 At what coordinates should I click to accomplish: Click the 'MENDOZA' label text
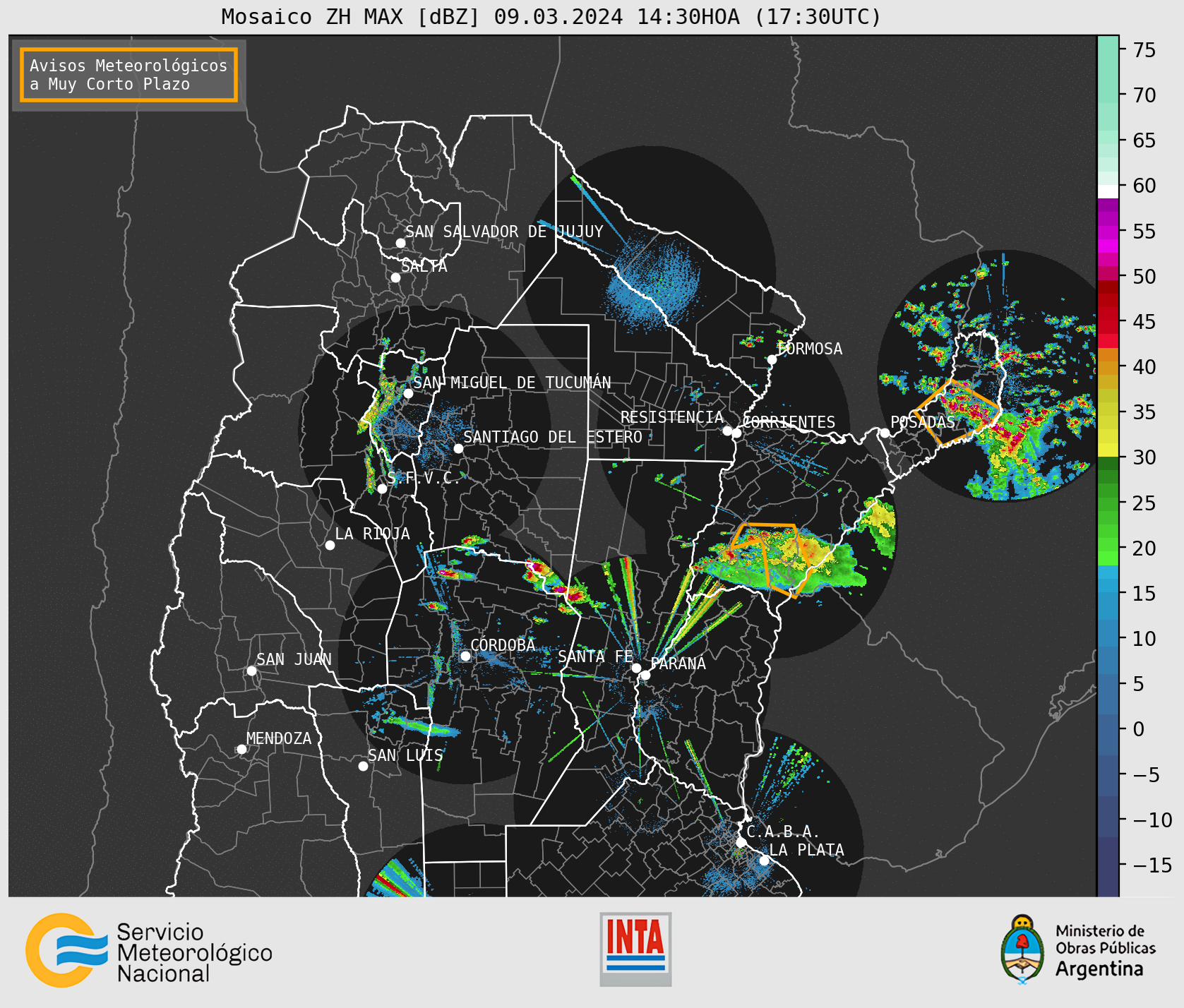[279, 738]
